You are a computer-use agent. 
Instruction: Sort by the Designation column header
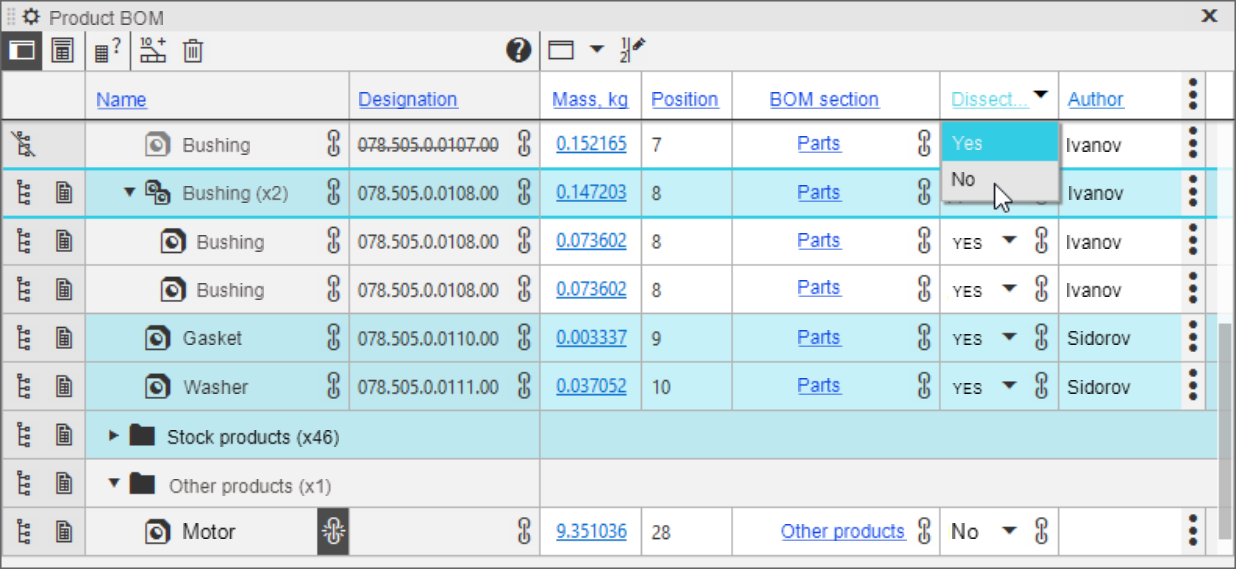tap(407, 99)
